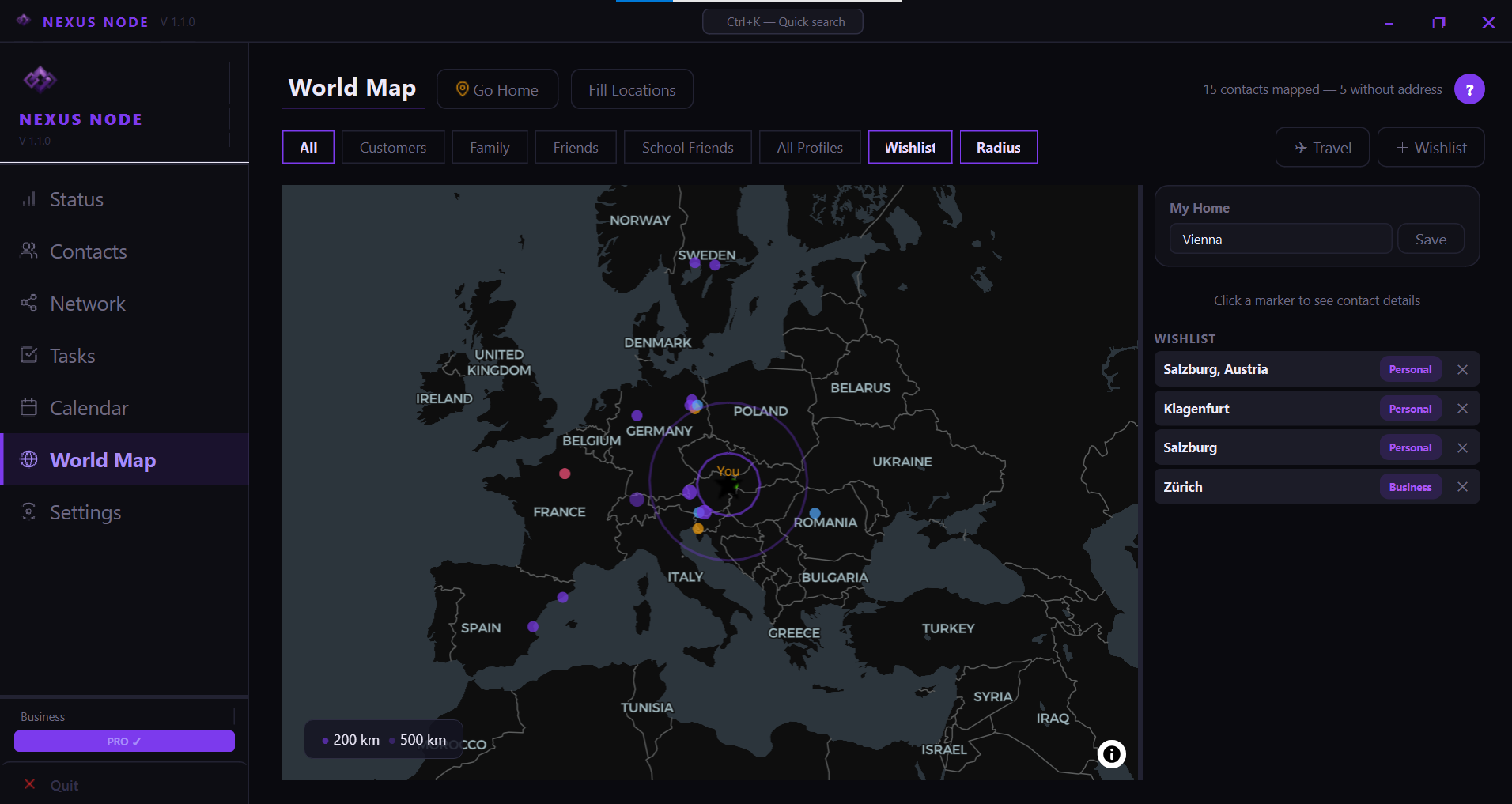The width and height of the screenshot is (1512, 804).
Task: Add a new Wishlist place
Action: point(1431,147)
